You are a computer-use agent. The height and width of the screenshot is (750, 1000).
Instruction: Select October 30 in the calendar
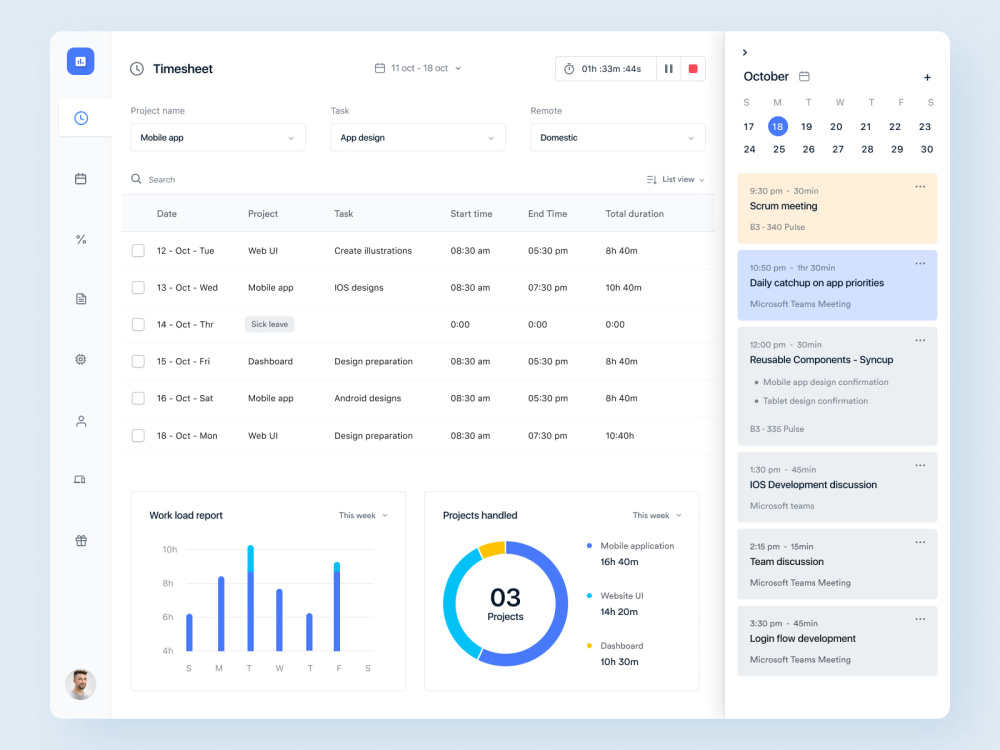pyautogui.click(x=927, y=149)
